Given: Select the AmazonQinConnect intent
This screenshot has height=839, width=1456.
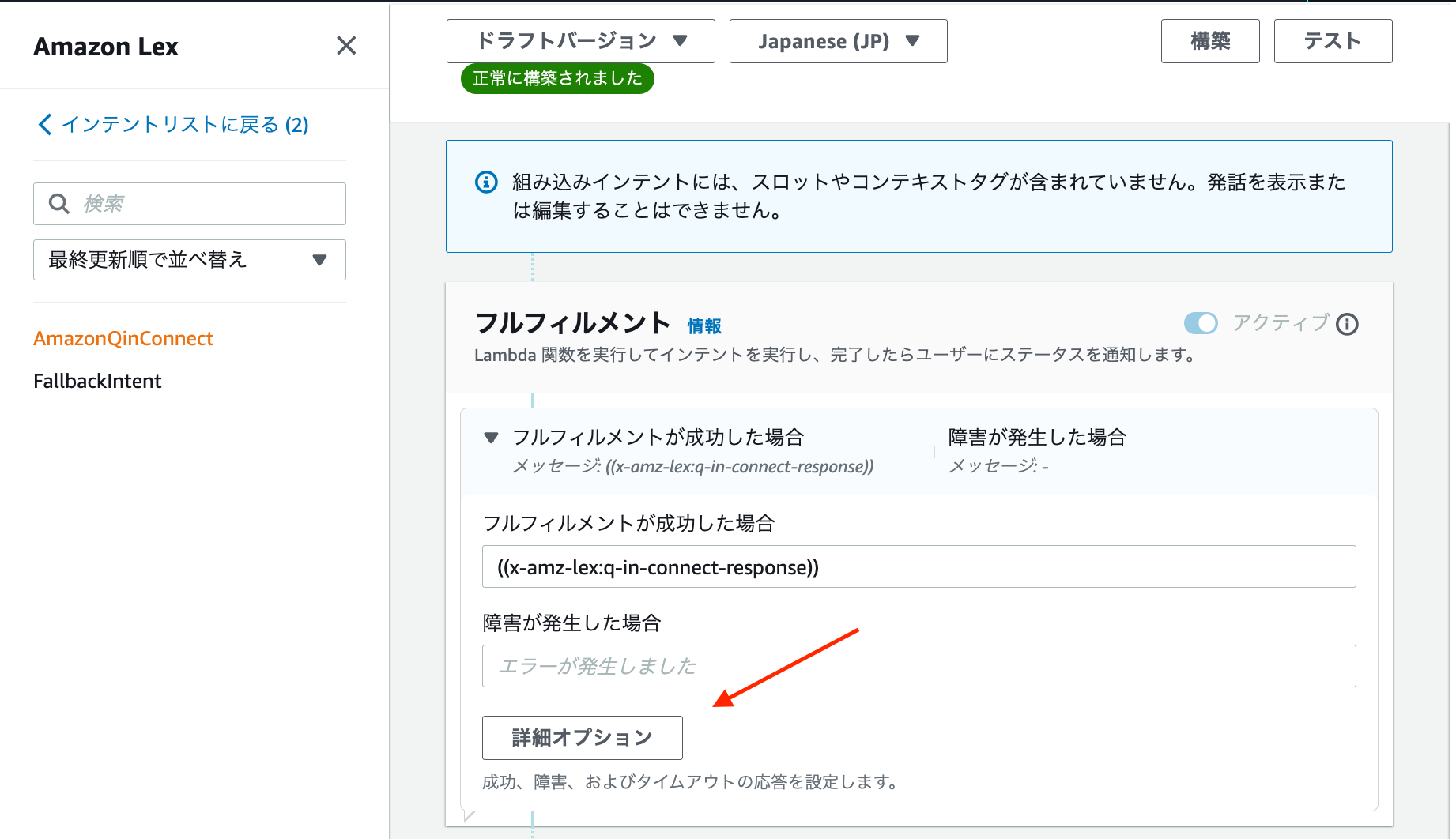Looking at the screenshot, I should coord(123,339).
